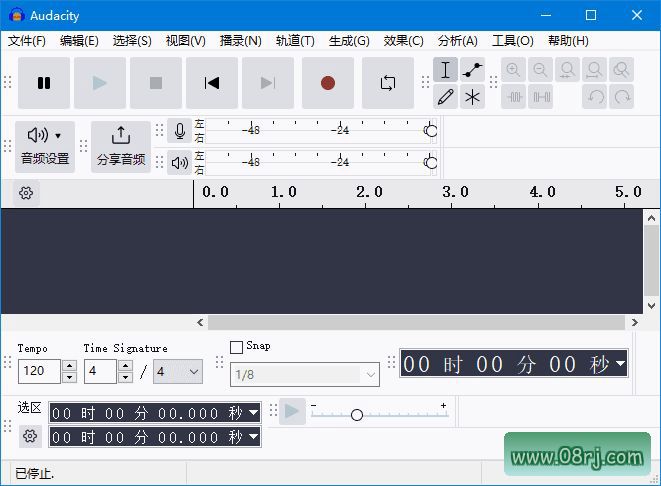Click the Zoom Out magnifier
Viewport: 661px width, 486px height.
pos(540,70)
